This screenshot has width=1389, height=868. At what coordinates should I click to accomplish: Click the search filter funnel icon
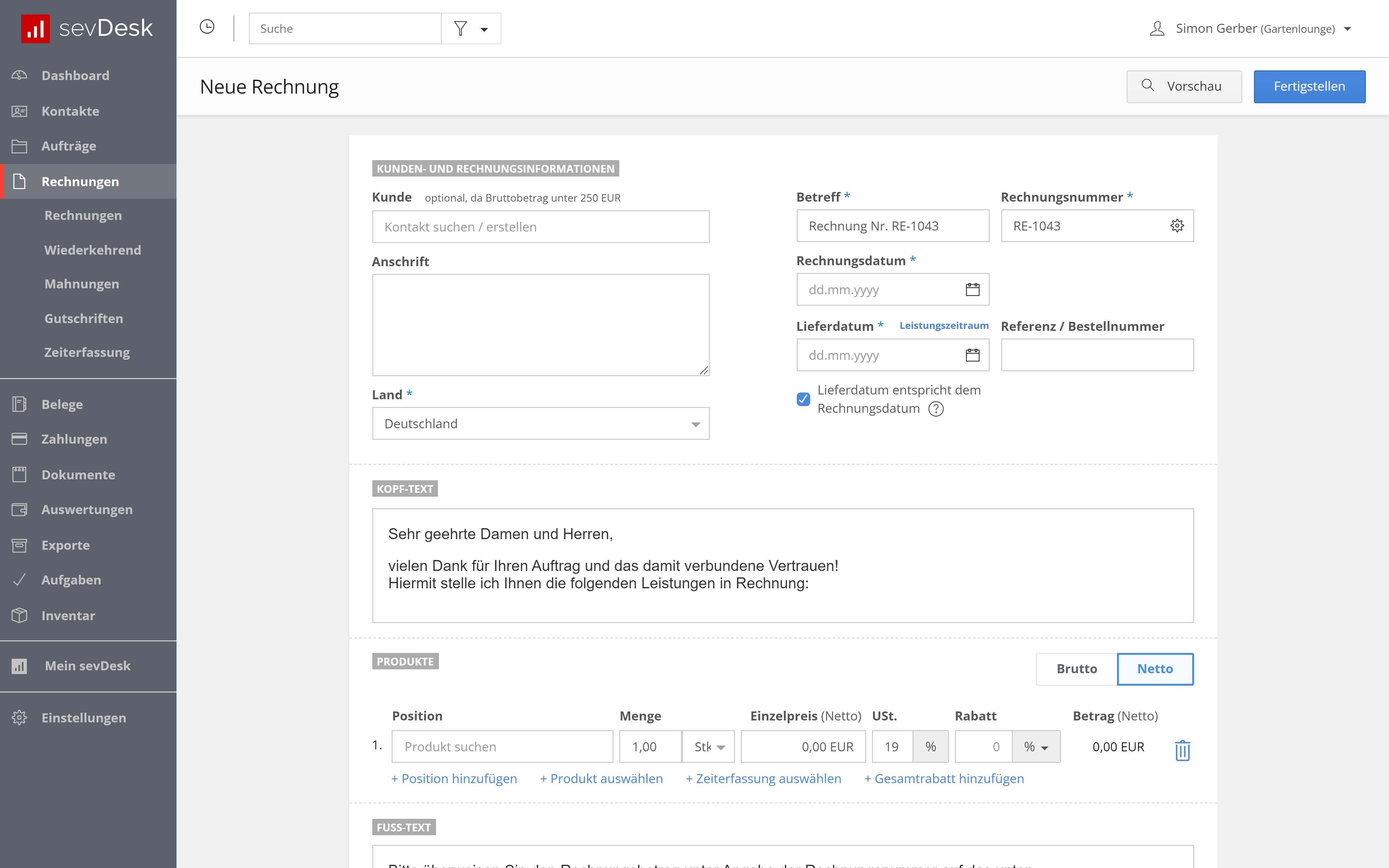[x=460, y=28]
